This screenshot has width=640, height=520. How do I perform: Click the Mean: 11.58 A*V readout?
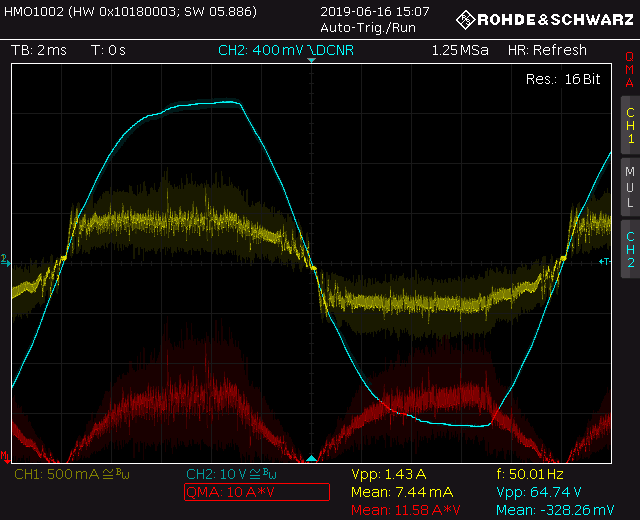click(406, 510)
